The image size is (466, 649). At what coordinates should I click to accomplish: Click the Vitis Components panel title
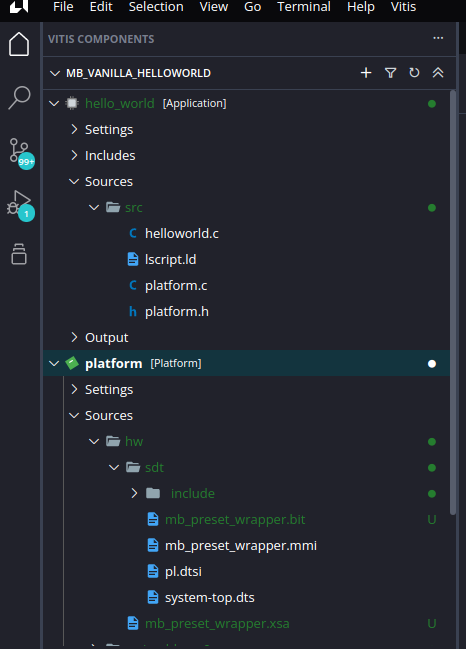[101, 39]
